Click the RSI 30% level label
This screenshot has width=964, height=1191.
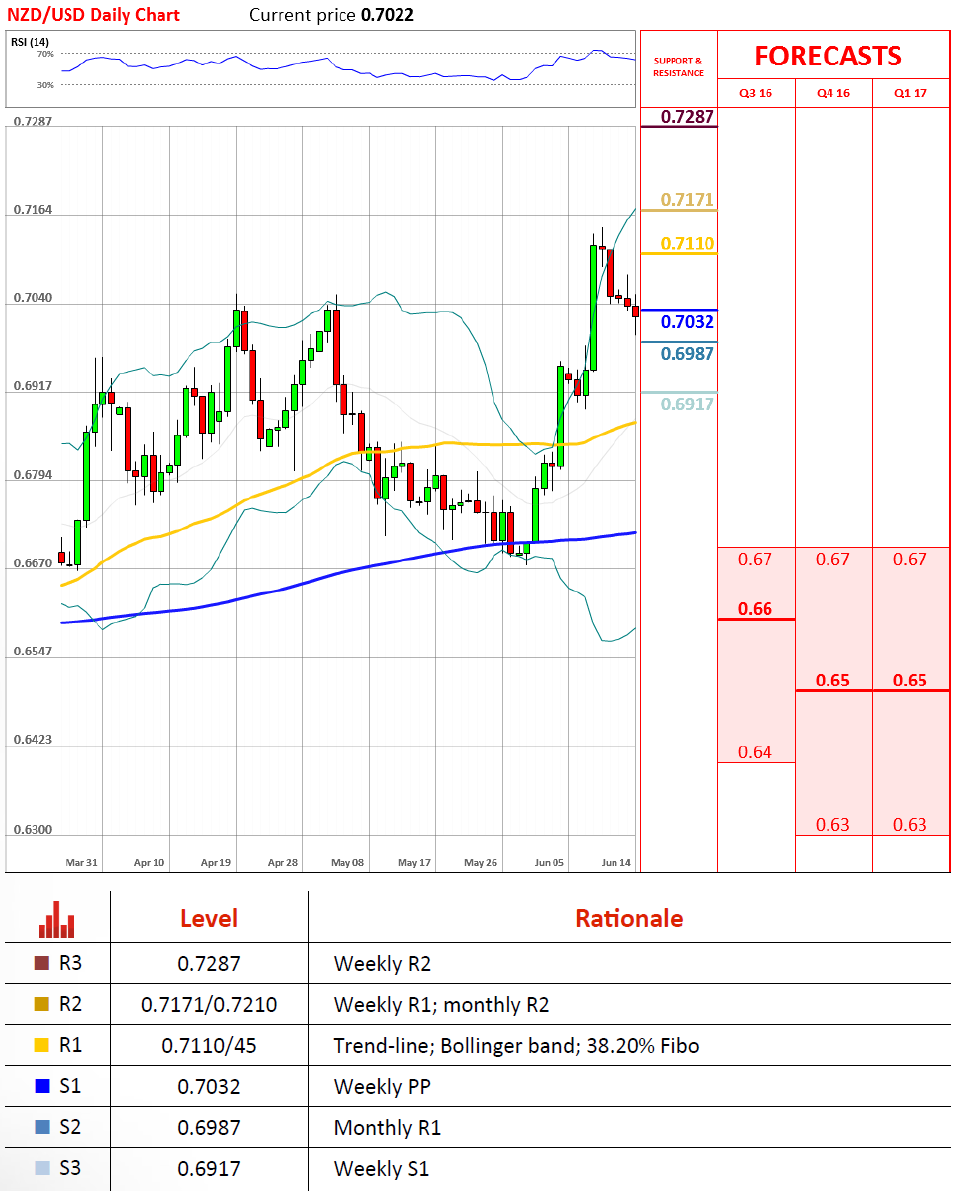coord(46,85)
